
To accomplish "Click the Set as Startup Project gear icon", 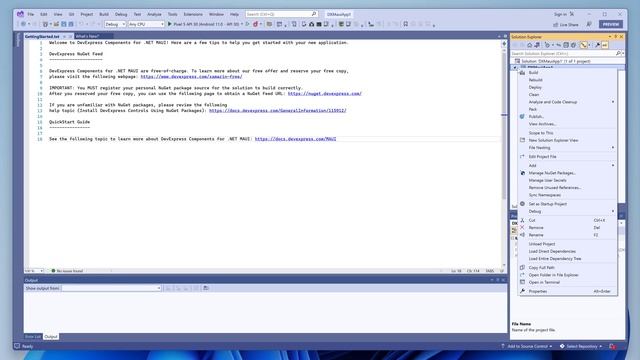I will [522, 204].
